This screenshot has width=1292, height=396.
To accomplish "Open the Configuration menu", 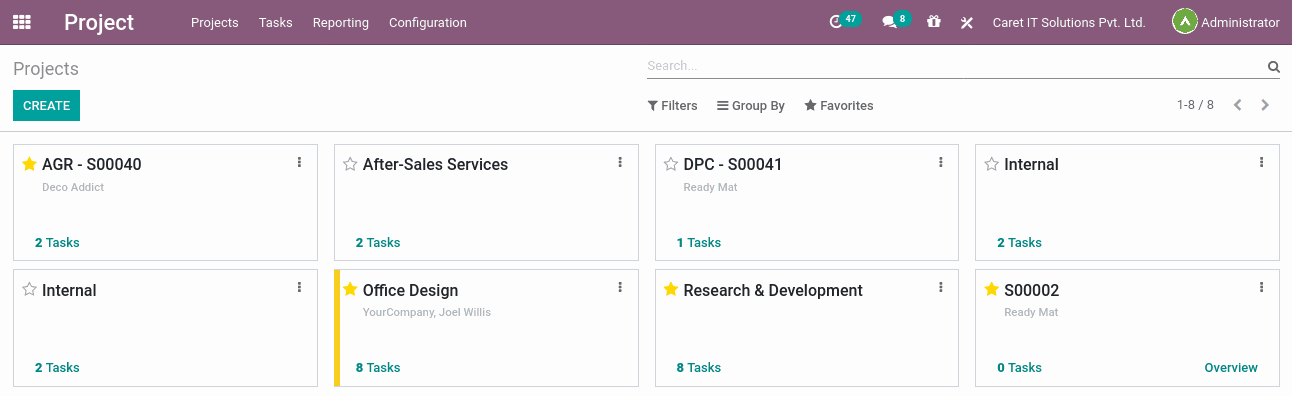I will (x=427, y=22).
